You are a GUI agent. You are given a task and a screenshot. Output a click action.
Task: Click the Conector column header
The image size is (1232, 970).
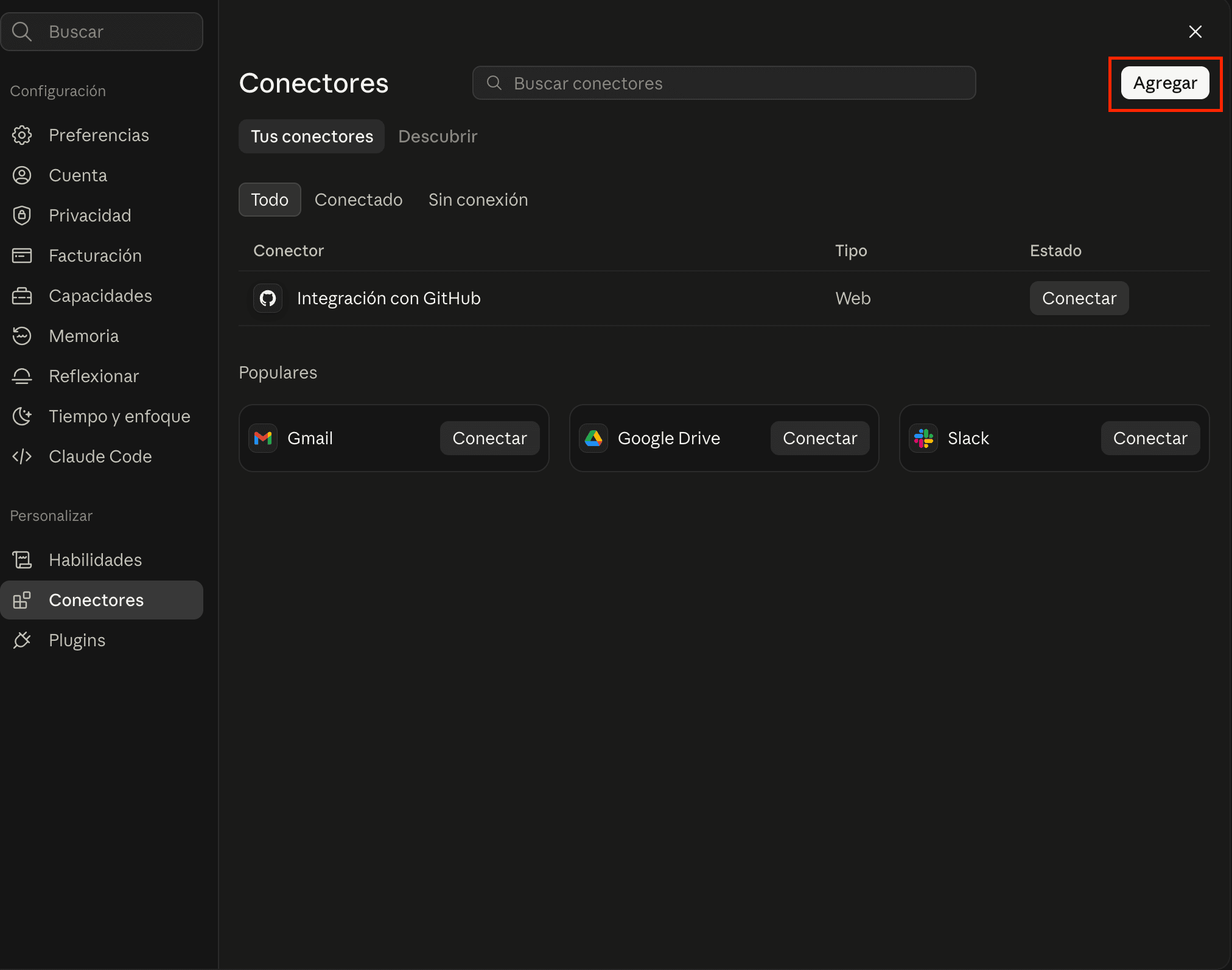click(x=289, y=251)
